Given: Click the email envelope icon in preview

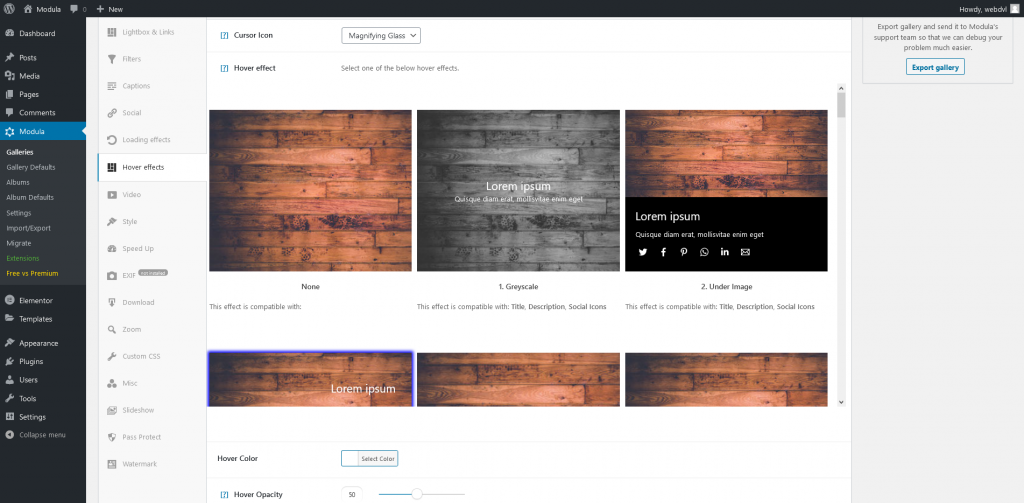Looking at the screenshot, I should (x=745, y=252).
